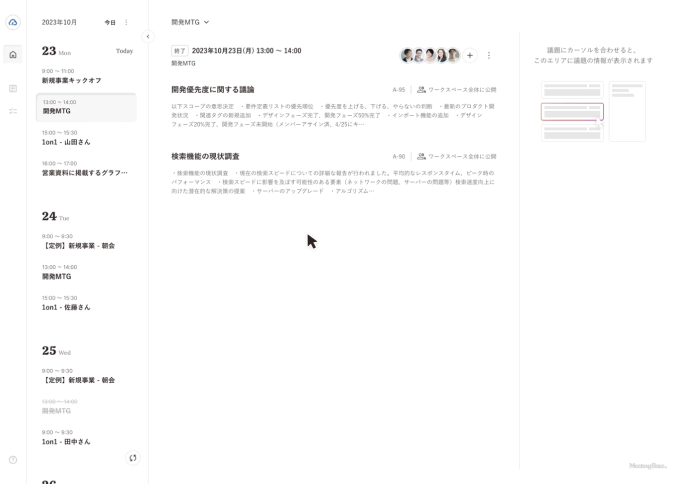Open agenda 検索機能の現状調査

(205, 157)
